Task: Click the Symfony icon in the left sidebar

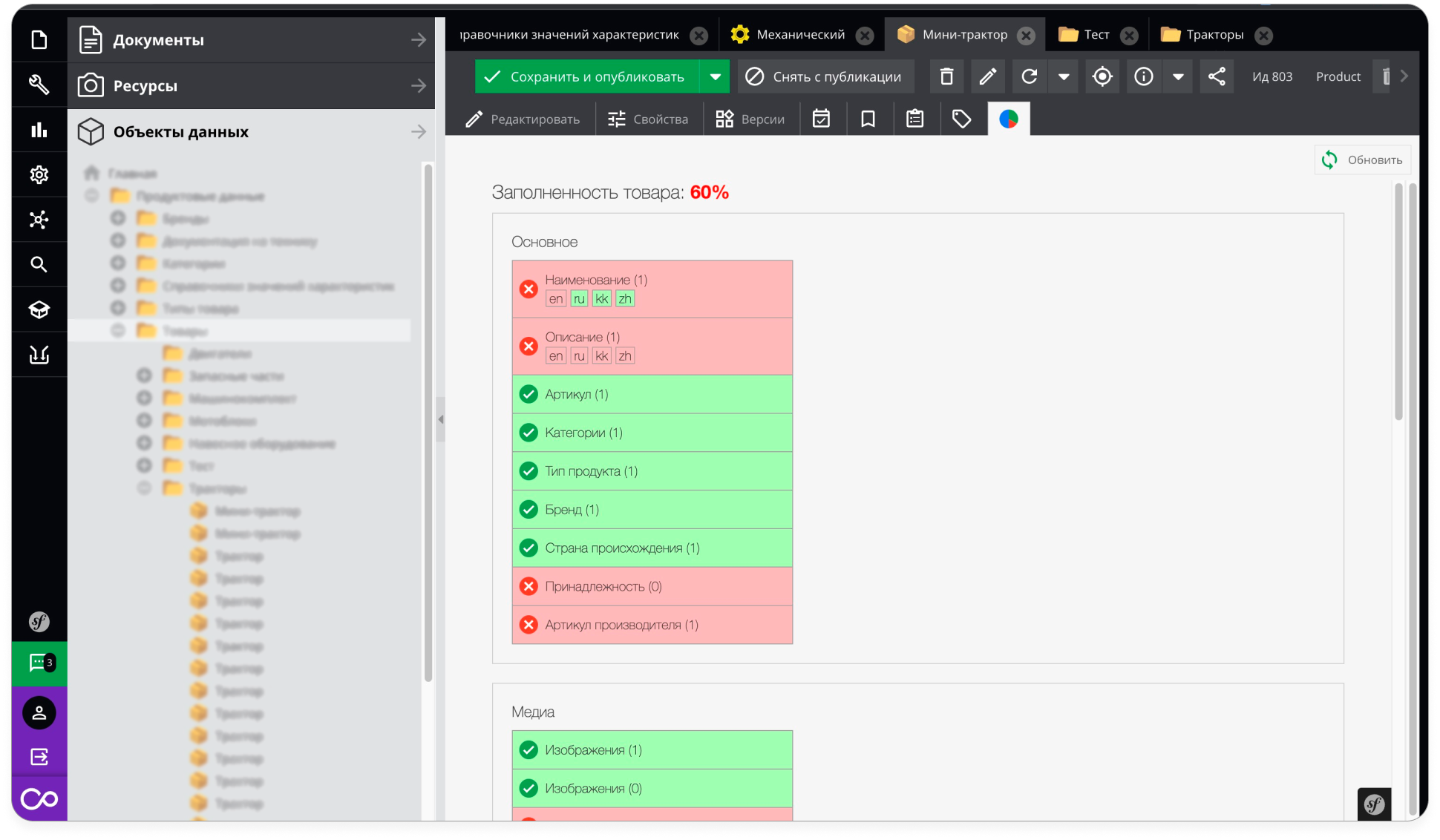Action: point(39,622)
